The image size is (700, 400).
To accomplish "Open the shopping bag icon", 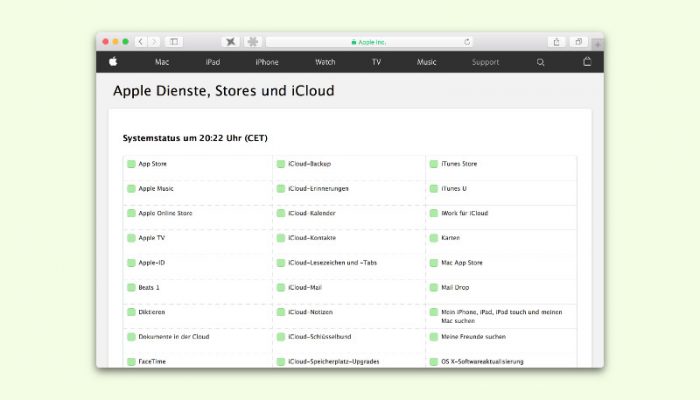I will click(587, 62).
